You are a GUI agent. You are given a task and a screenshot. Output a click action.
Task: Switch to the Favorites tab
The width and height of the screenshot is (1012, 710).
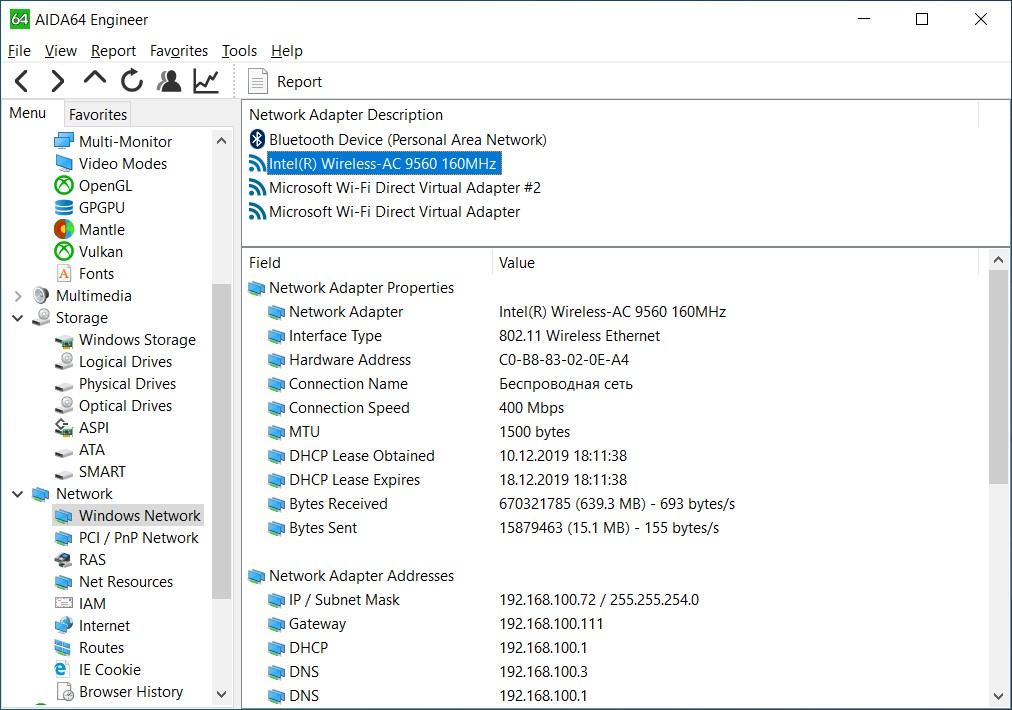click(98, 114)
